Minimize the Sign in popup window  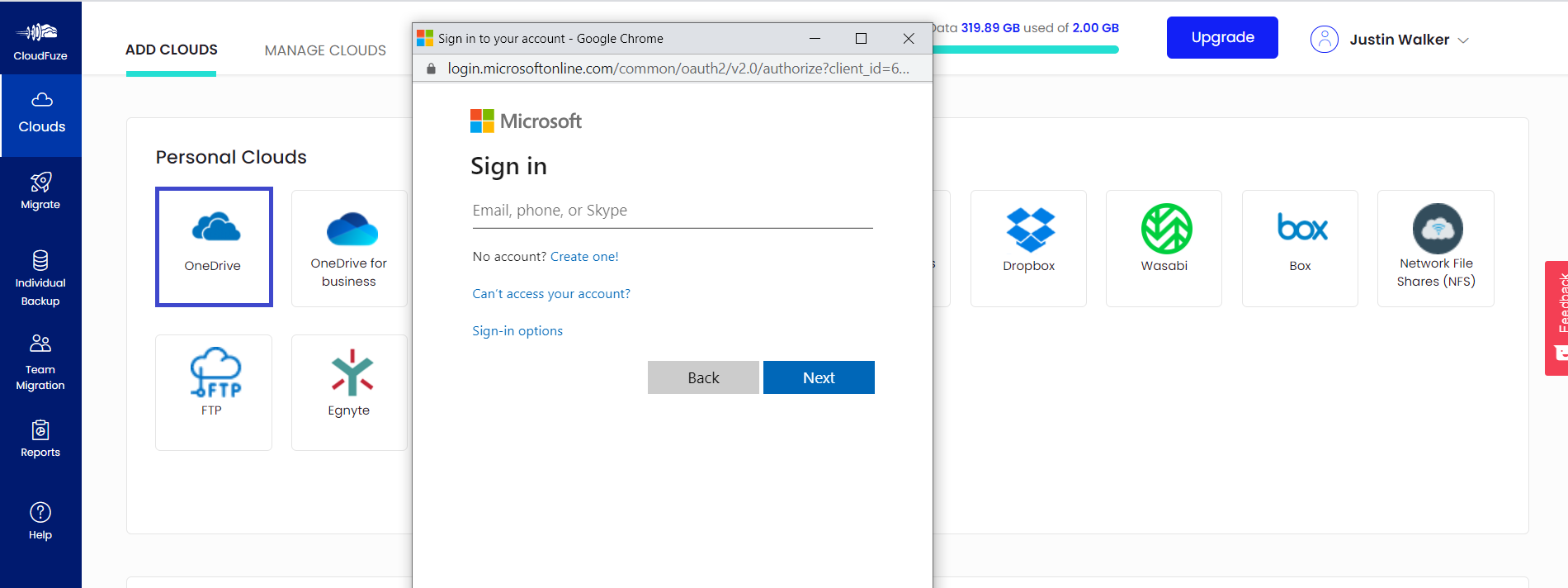click(815, 39)
